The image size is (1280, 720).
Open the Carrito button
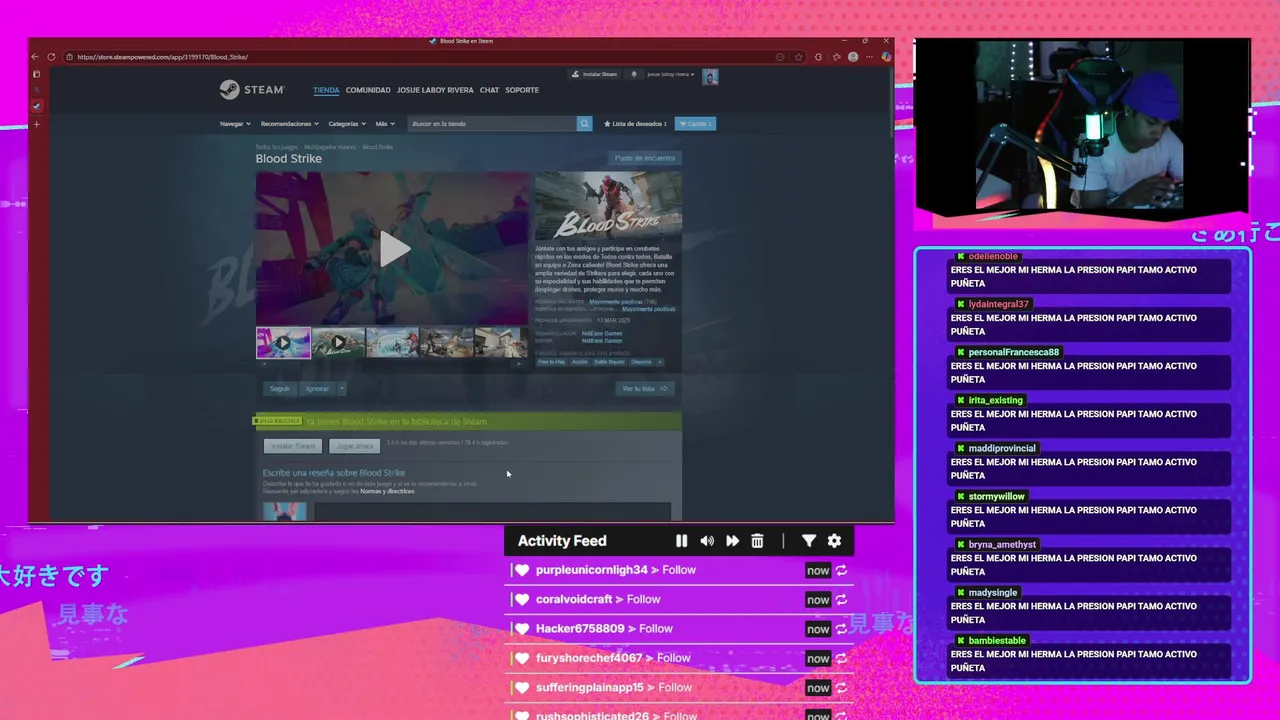click(695, 124)
